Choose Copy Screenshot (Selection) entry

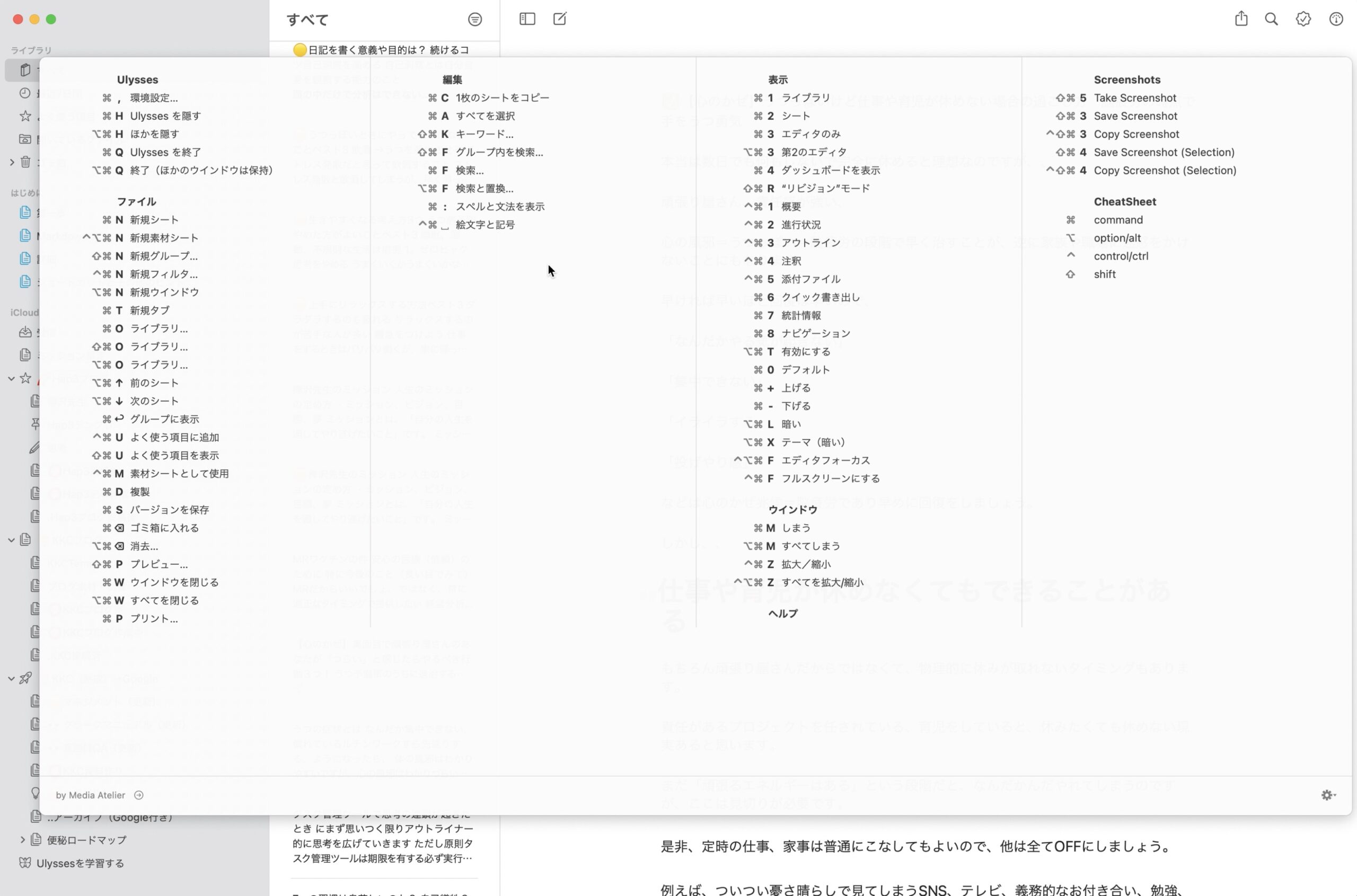tap(1165, 170)
